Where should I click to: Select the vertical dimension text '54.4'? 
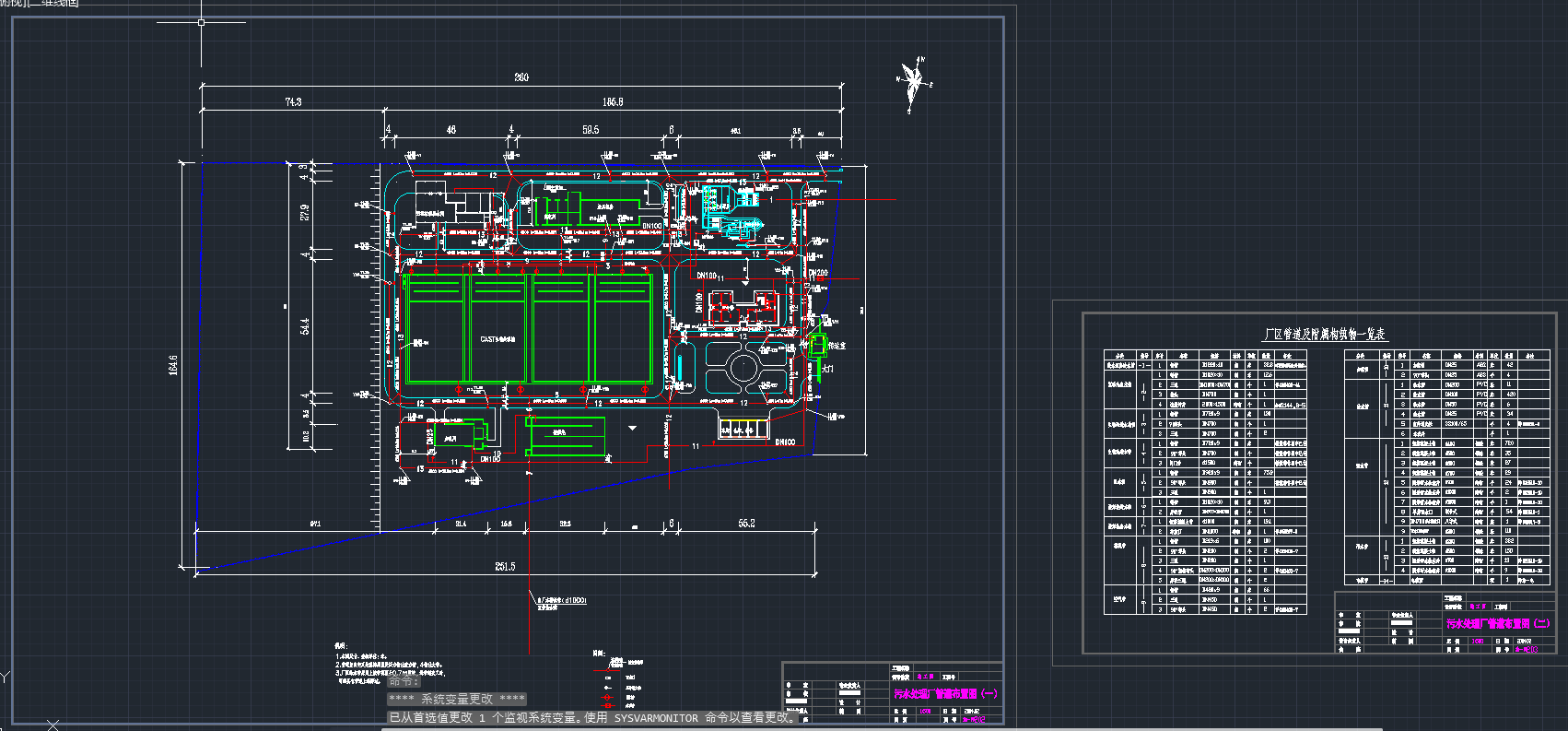point(305,326)
